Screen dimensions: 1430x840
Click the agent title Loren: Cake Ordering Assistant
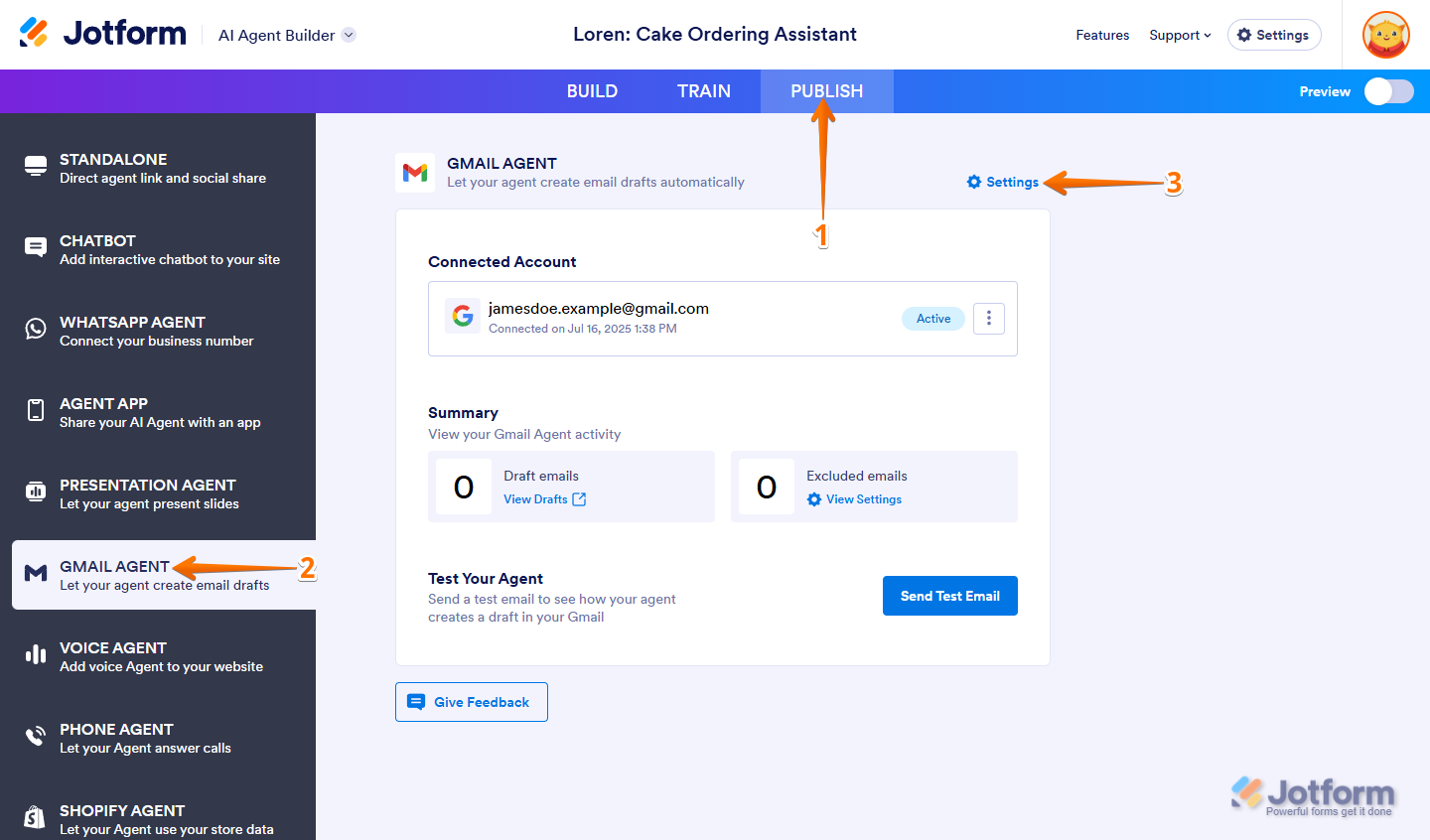pos(715,34)
